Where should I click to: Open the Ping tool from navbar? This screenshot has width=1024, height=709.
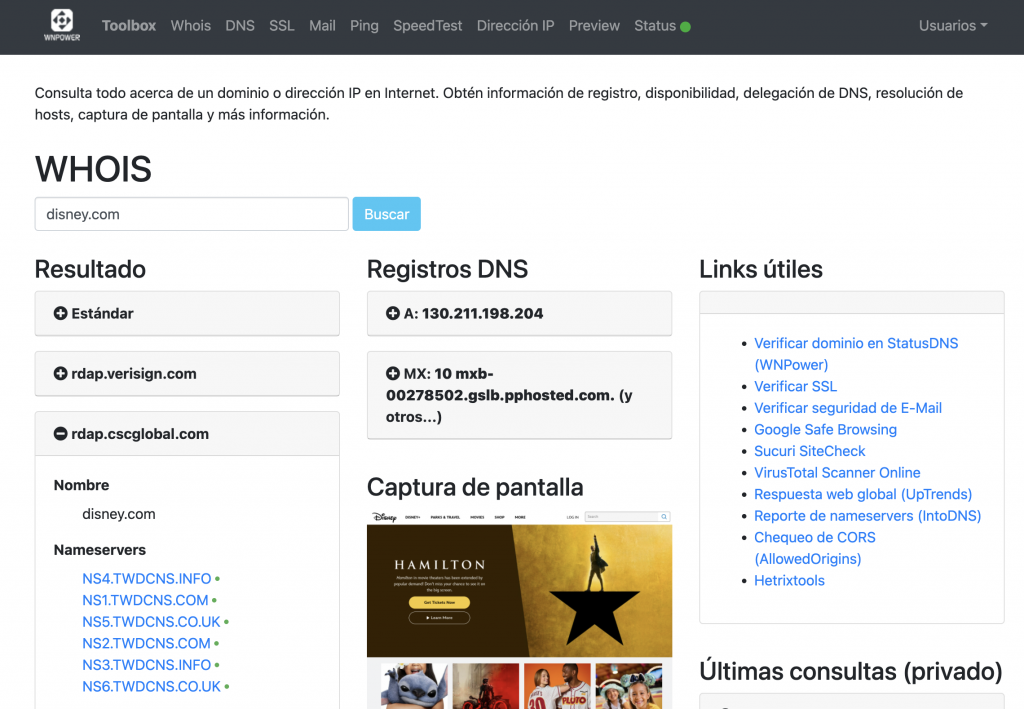pos(364,25)
